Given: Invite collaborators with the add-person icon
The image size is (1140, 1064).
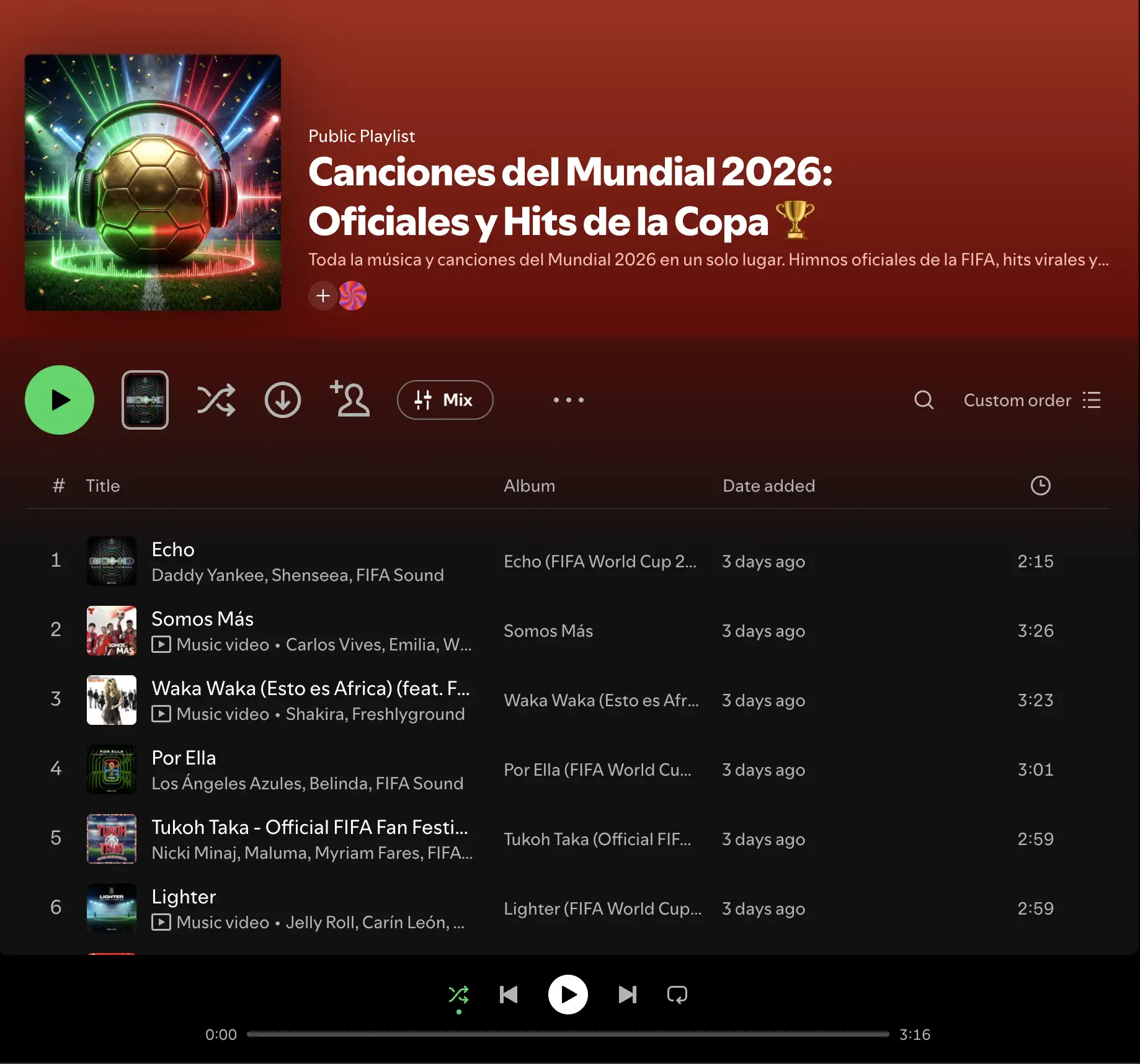Looking at the screenshot, I should coord(350,399).
